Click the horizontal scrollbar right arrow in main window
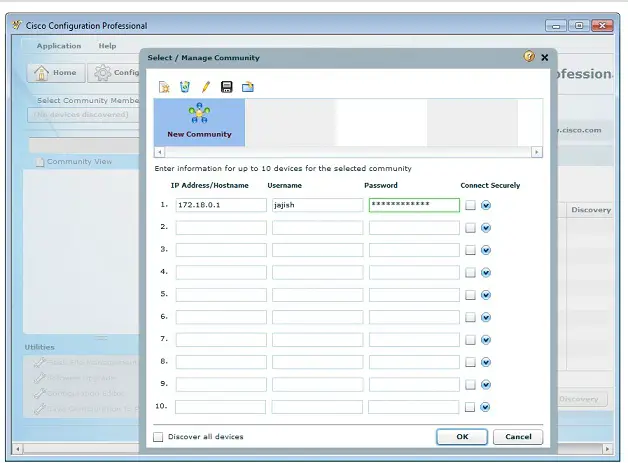 (608, 449)
